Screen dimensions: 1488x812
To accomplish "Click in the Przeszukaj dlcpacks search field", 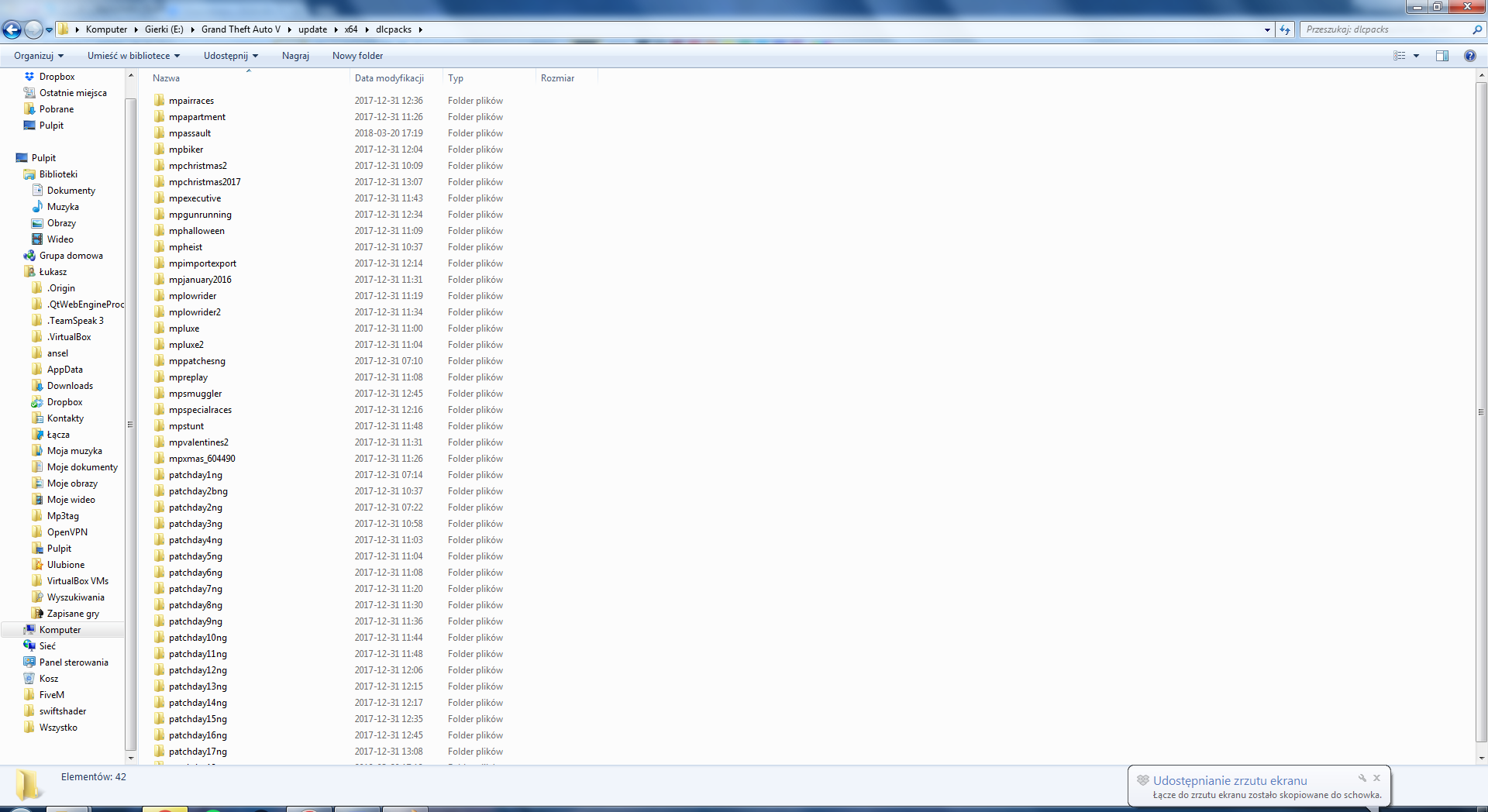I will (x=1386, y=29).
